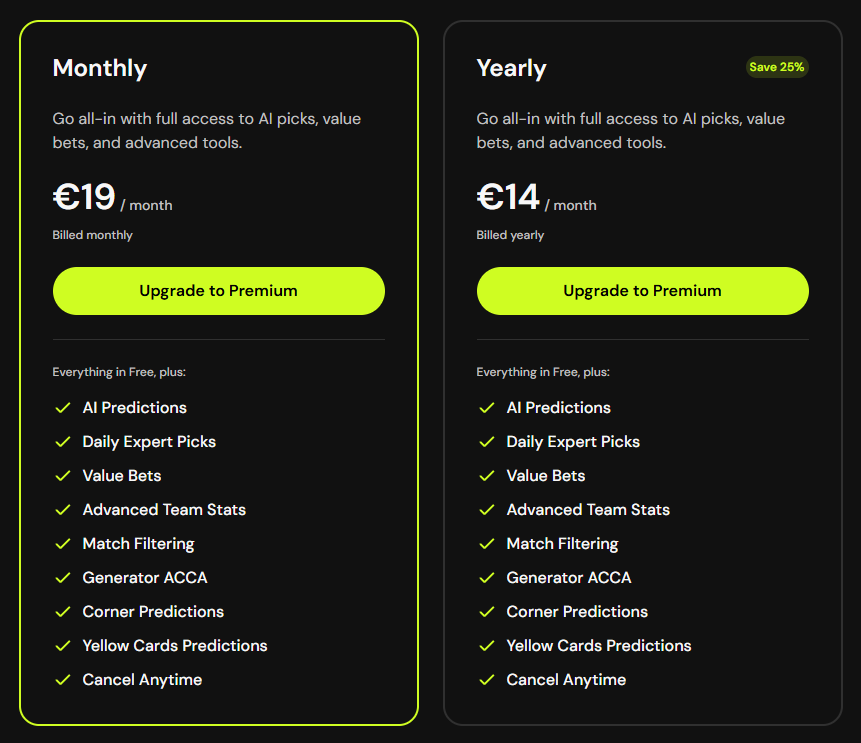861x743 pixels.
Task: Click checkmark beside Yearly Yellow Cards Predictions
Action: coord(487,646)
